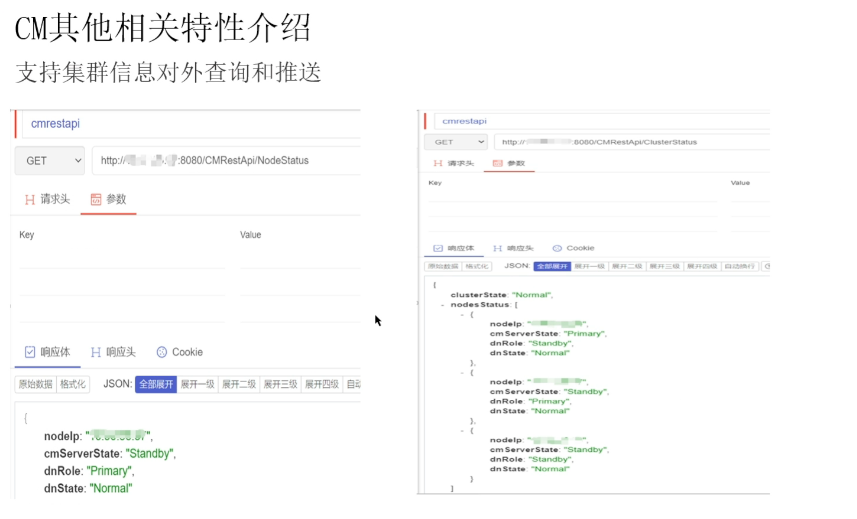Collapse the node object with dnRole Primary
This screenshot has height=519, width=857.
point(462,373)
